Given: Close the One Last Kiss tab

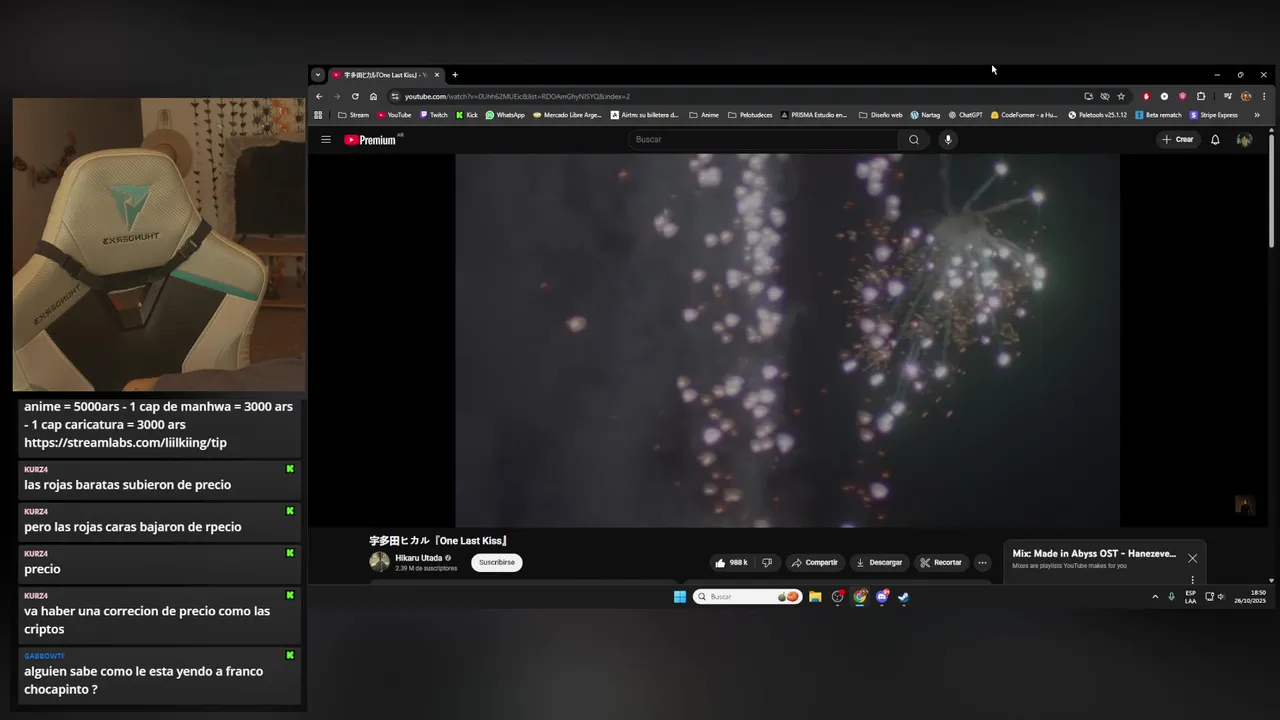Looking at the screenshot, I should click(437, 75).
